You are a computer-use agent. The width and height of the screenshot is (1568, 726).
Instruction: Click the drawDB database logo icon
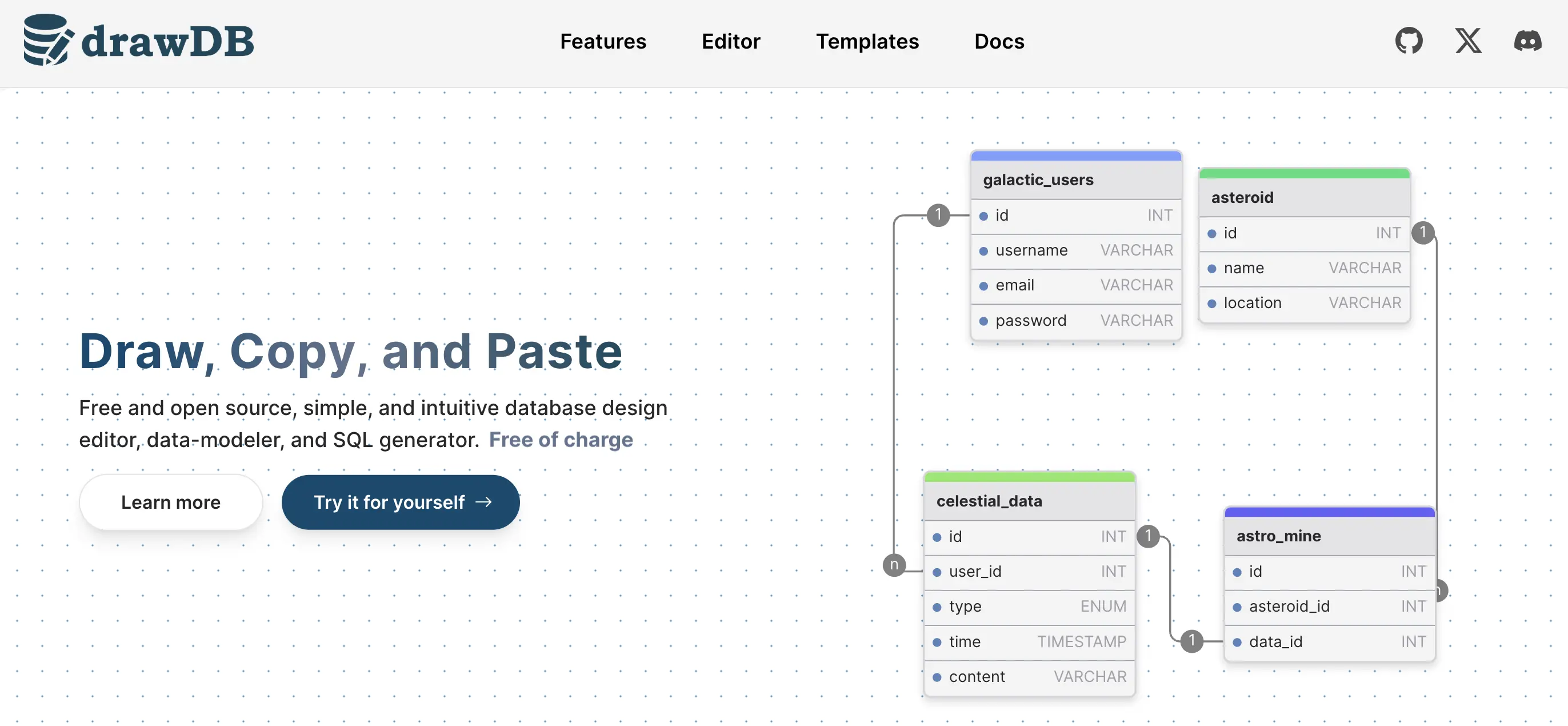click(x=47, y=40)
